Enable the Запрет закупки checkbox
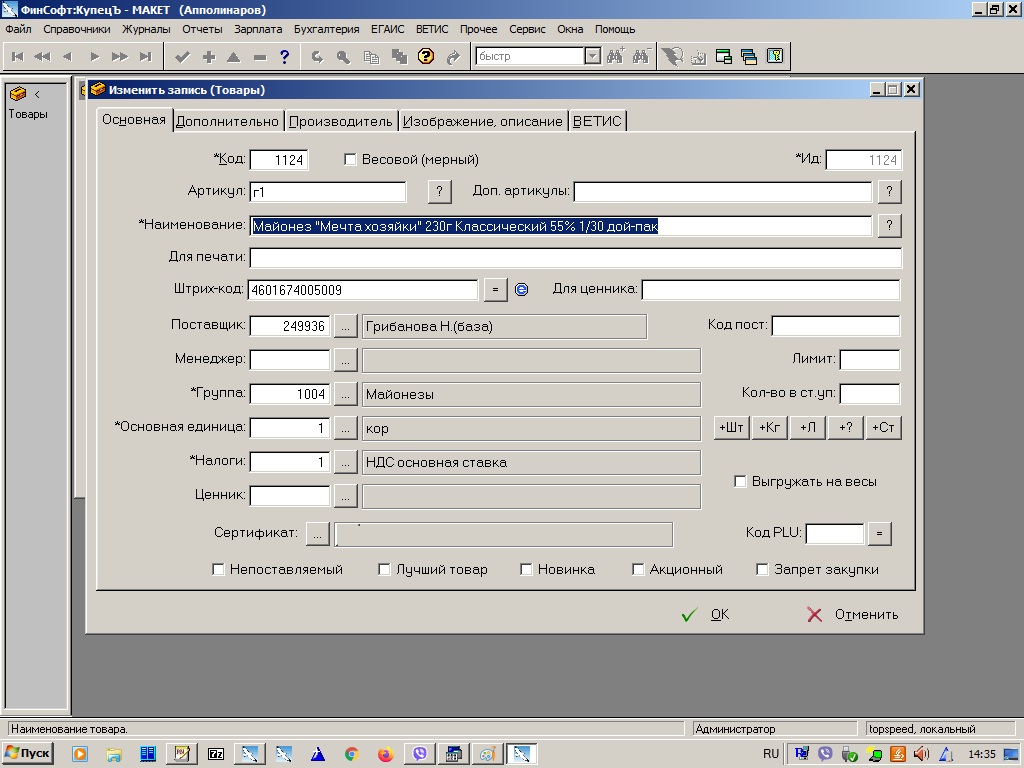1024x768 pixels. pyautogui.click(x=762, y=569)
